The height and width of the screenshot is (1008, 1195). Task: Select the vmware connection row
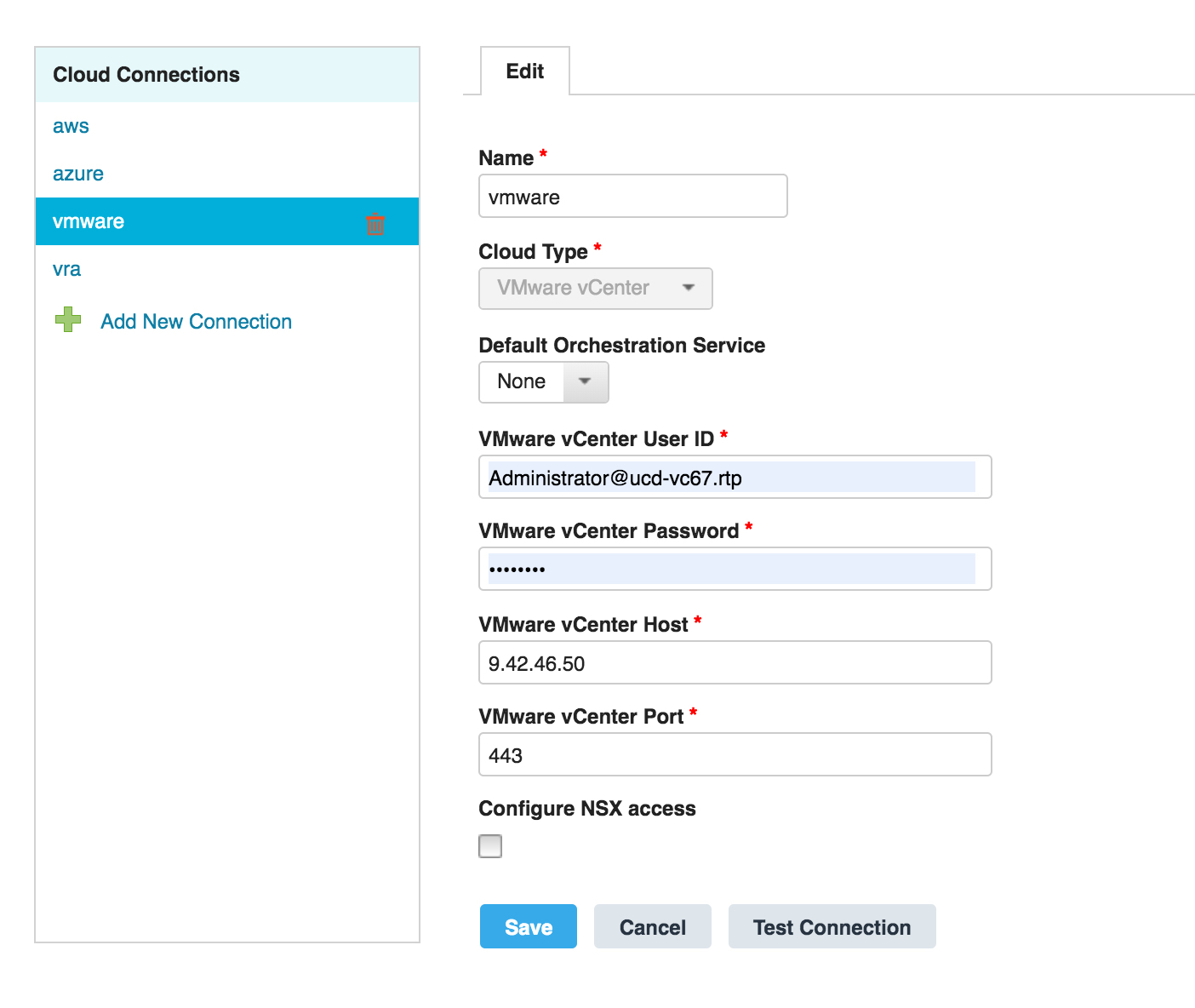pyautogui.click(x=227, y=221)
